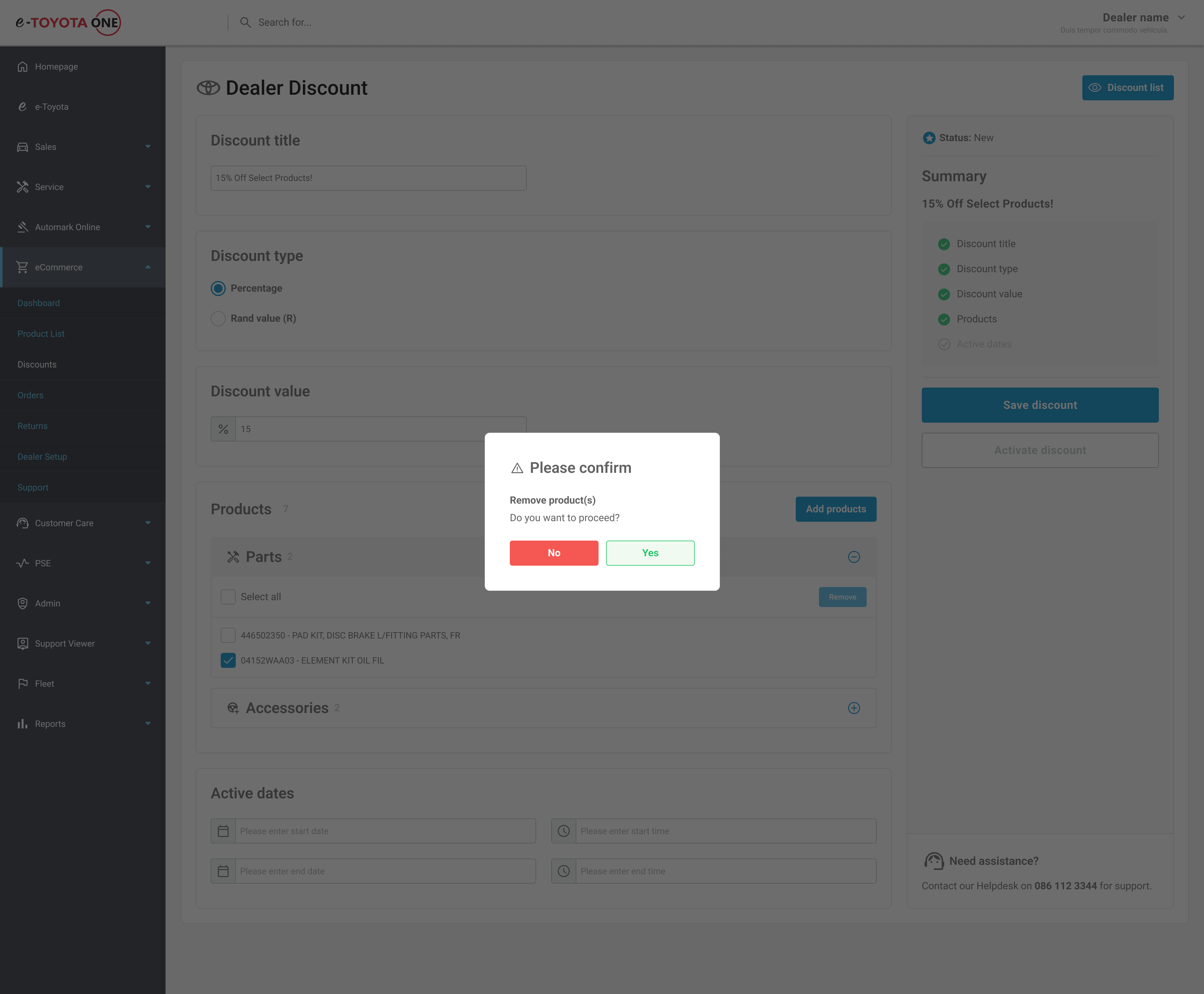The height and width of the screenshot is (994, 1204).
Task: Click the Discount title input field
Action: [x=368, y=178]
